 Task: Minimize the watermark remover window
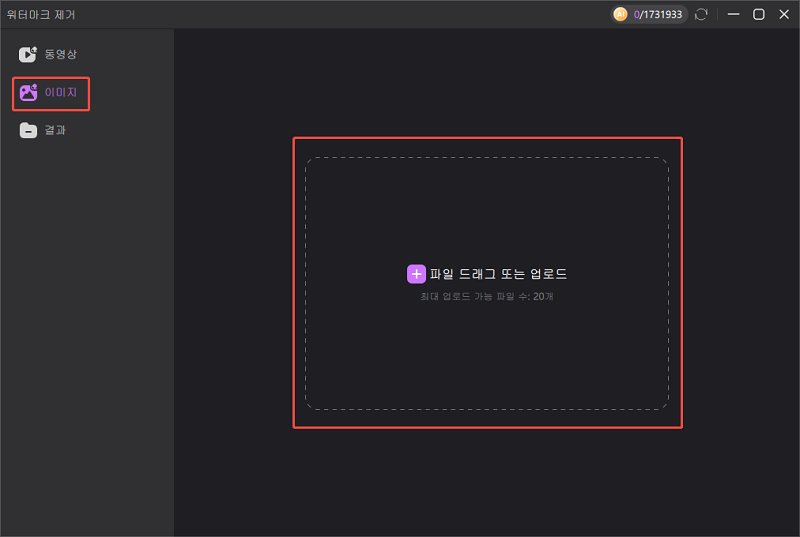pos(734,14)
